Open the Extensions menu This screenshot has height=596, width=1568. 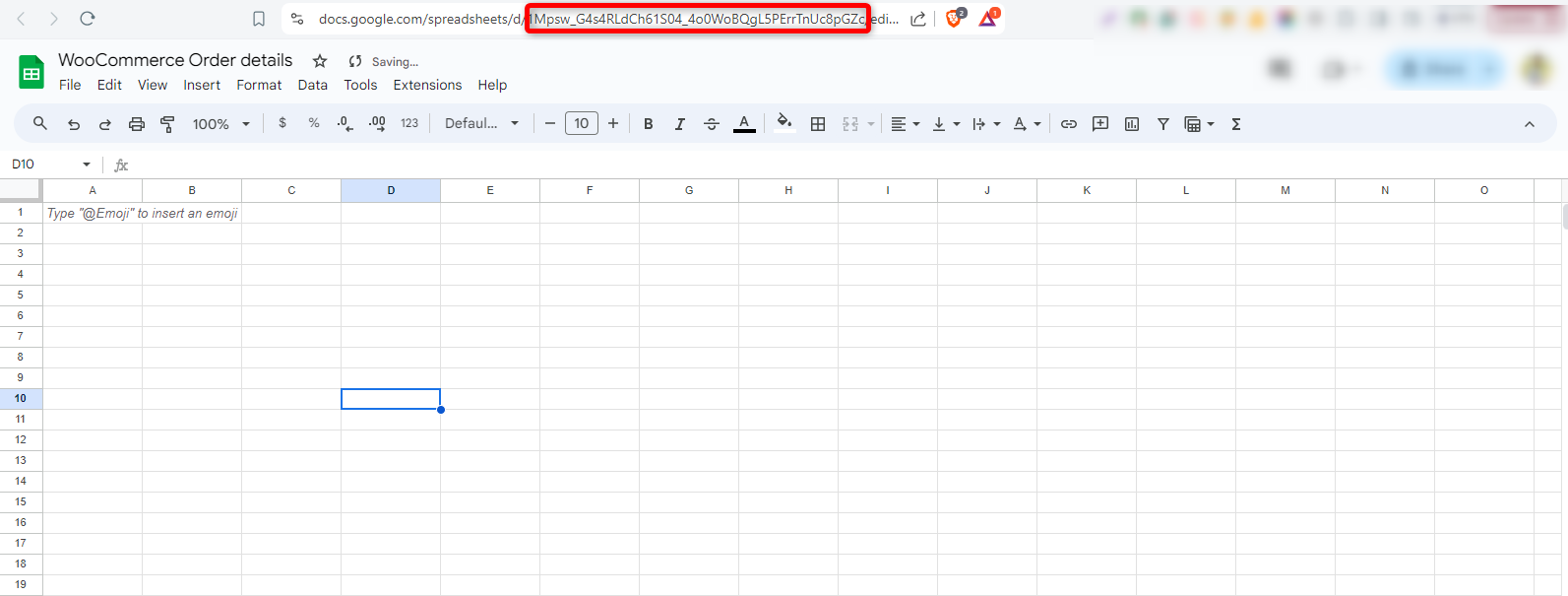click(427, 85)
